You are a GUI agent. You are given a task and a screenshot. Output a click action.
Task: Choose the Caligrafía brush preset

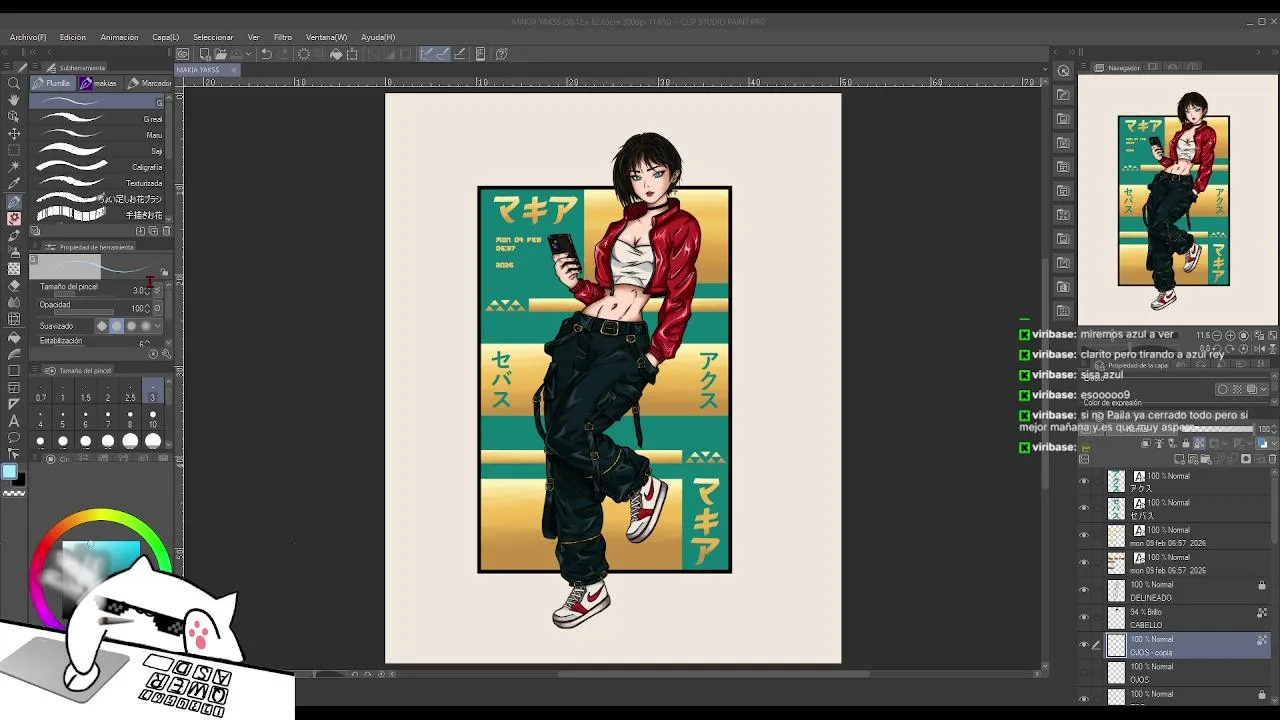point(100,167)
